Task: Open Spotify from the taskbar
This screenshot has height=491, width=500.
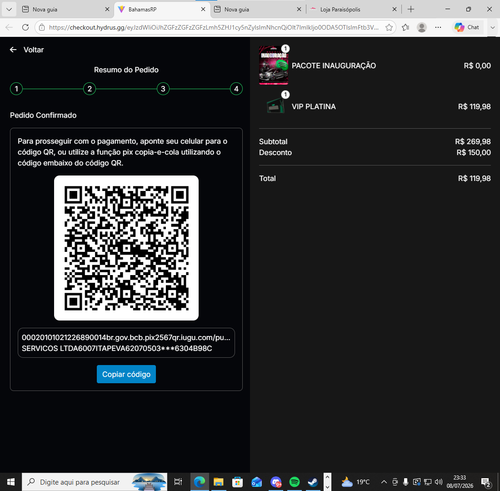Action: coord(295,482)
